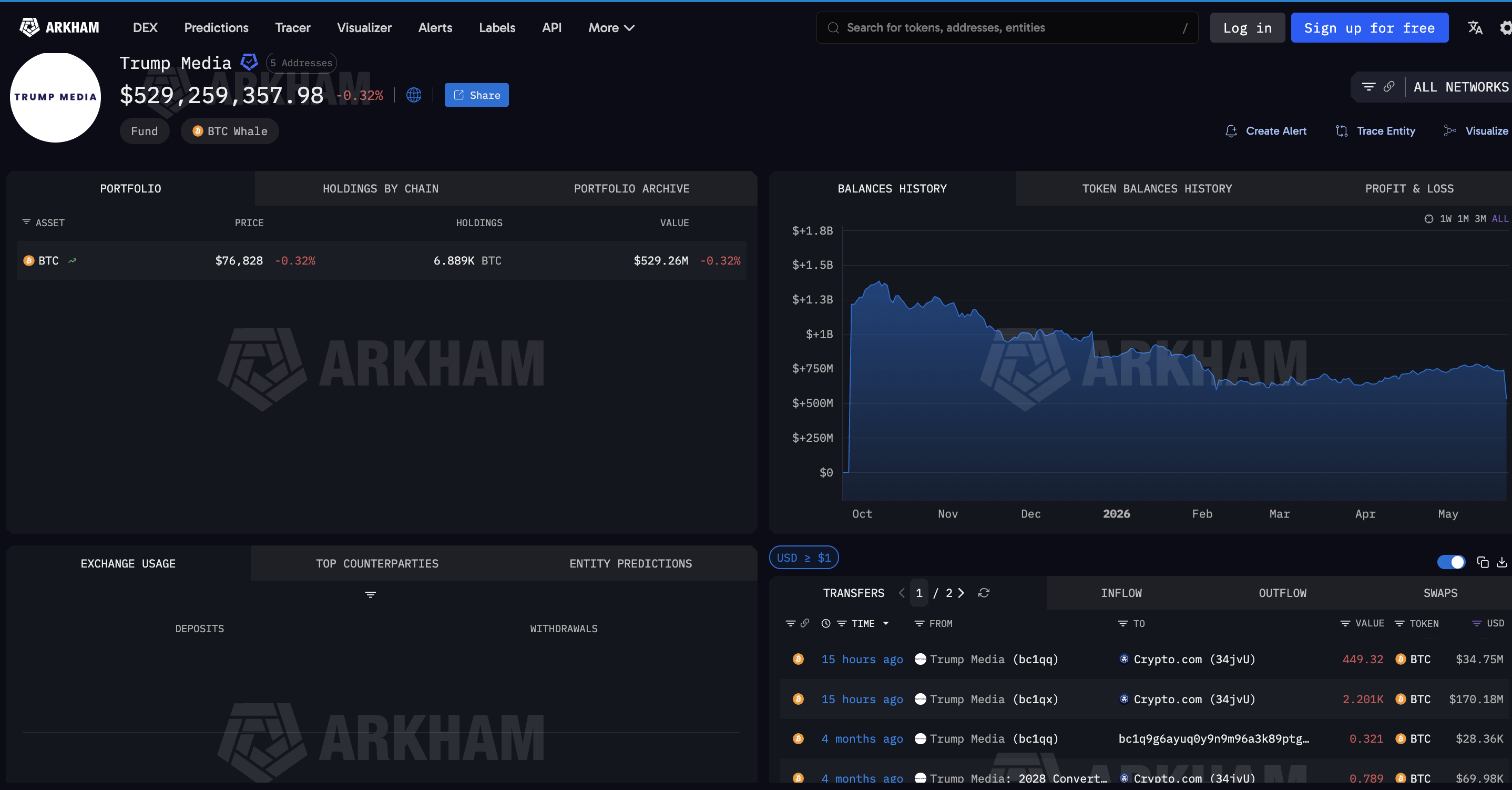Click Sign up for free

tap(1370, 27)
